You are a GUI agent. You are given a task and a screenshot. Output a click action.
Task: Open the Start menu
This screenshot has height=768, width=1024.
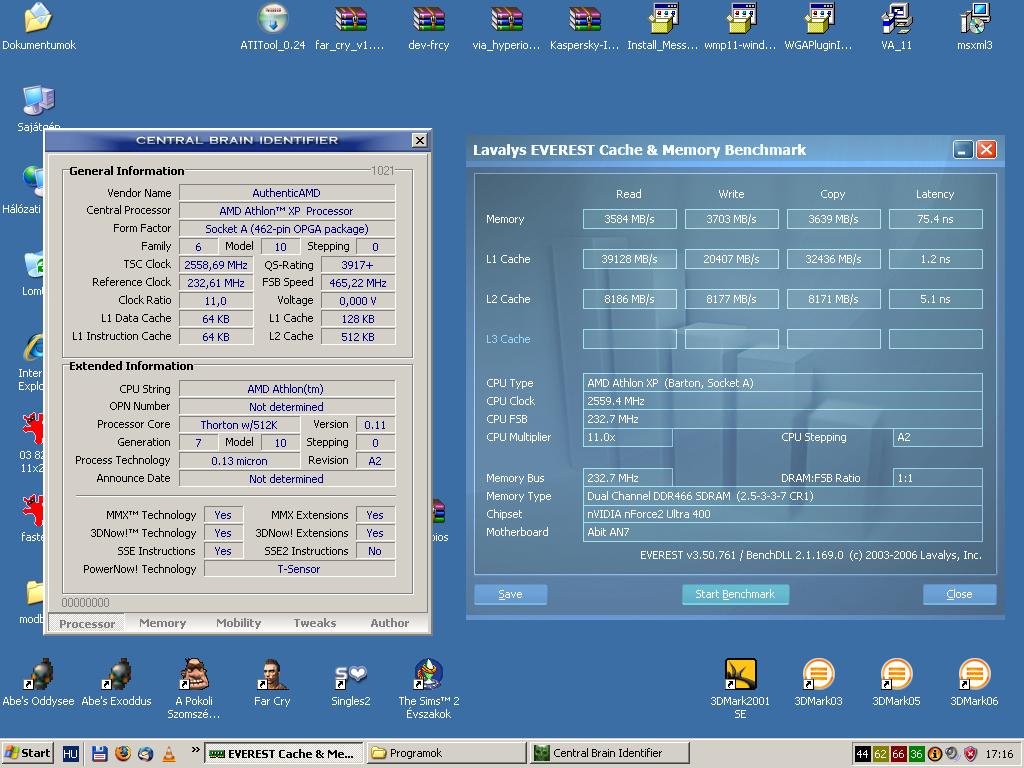click(27, 753)
